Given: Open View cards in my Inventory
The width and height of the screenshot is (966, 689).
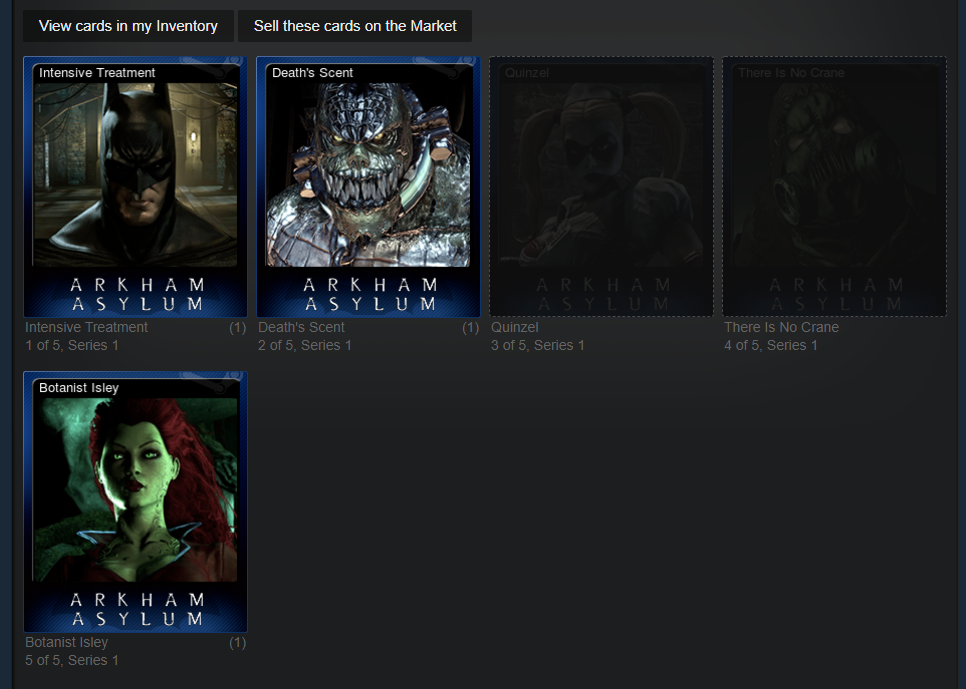Looking at the screenshot, I should (128, 26).
